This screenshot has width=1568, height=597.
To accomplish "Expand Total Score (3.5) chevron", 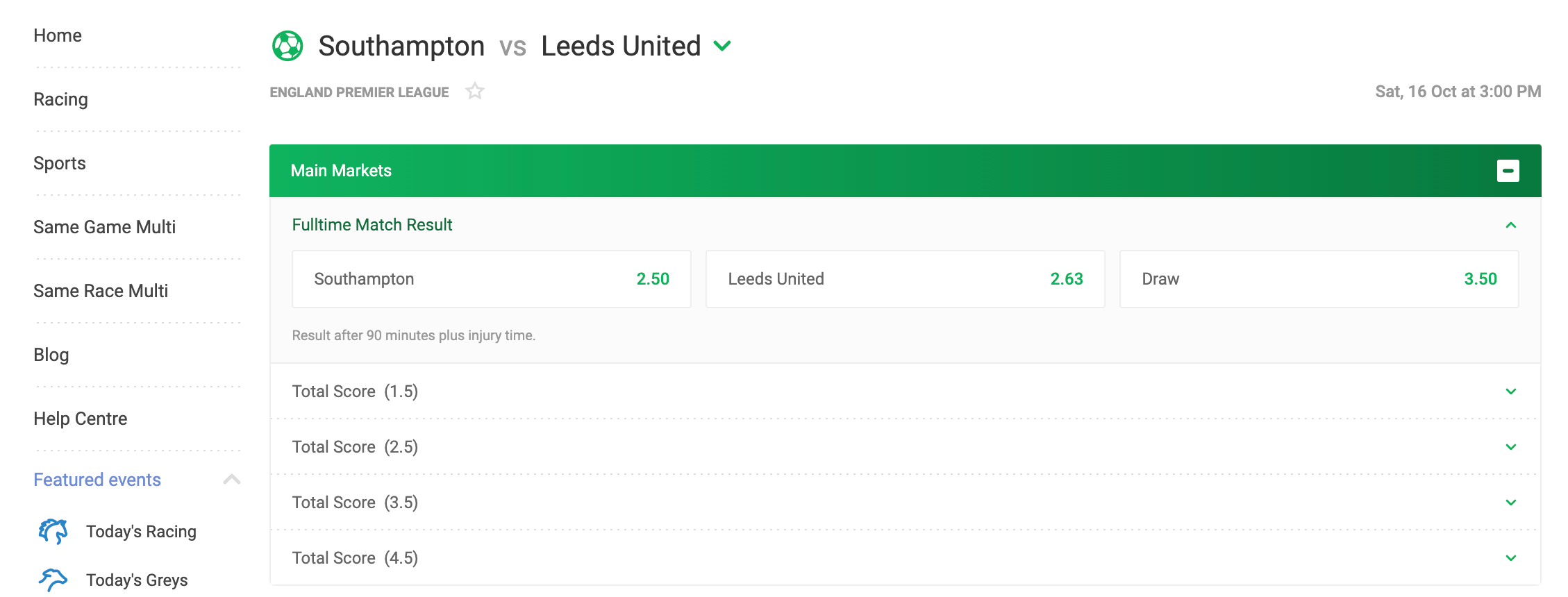I will click(1510, 503).
